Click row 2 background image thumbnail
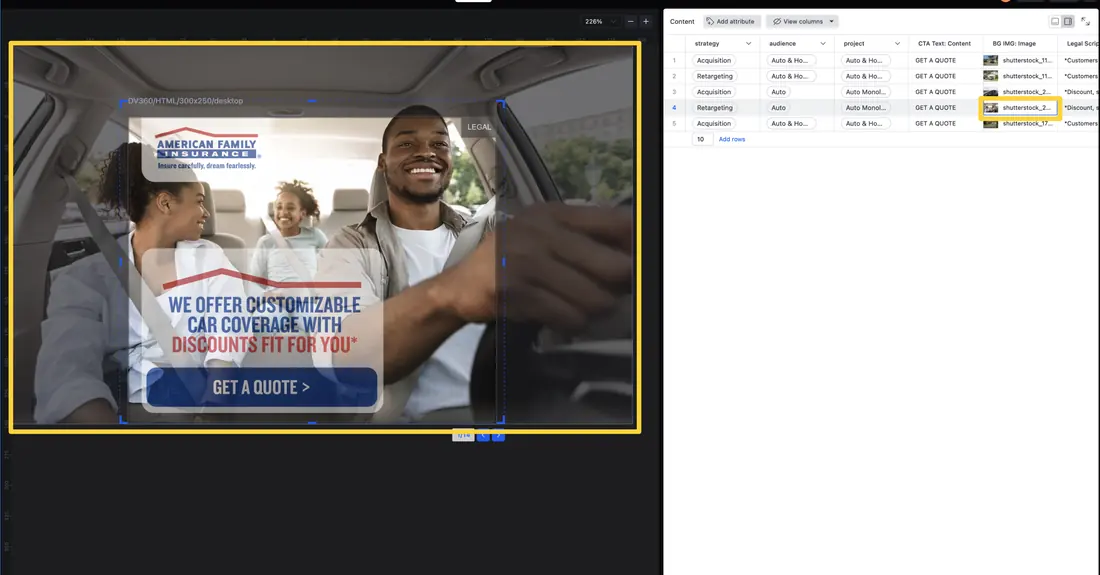The height and width of the screenshot is (575, 1100). [x=991, y=76]
